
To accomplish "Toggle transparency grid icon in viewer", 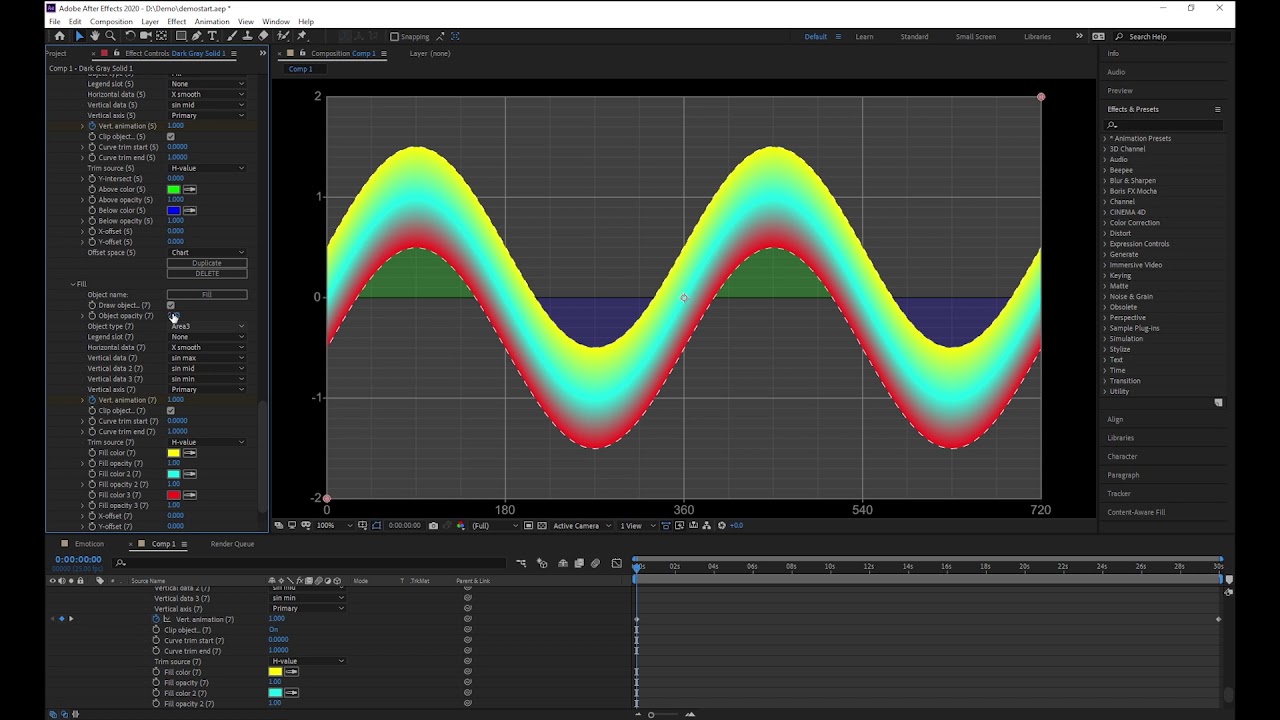I will 541,525.
